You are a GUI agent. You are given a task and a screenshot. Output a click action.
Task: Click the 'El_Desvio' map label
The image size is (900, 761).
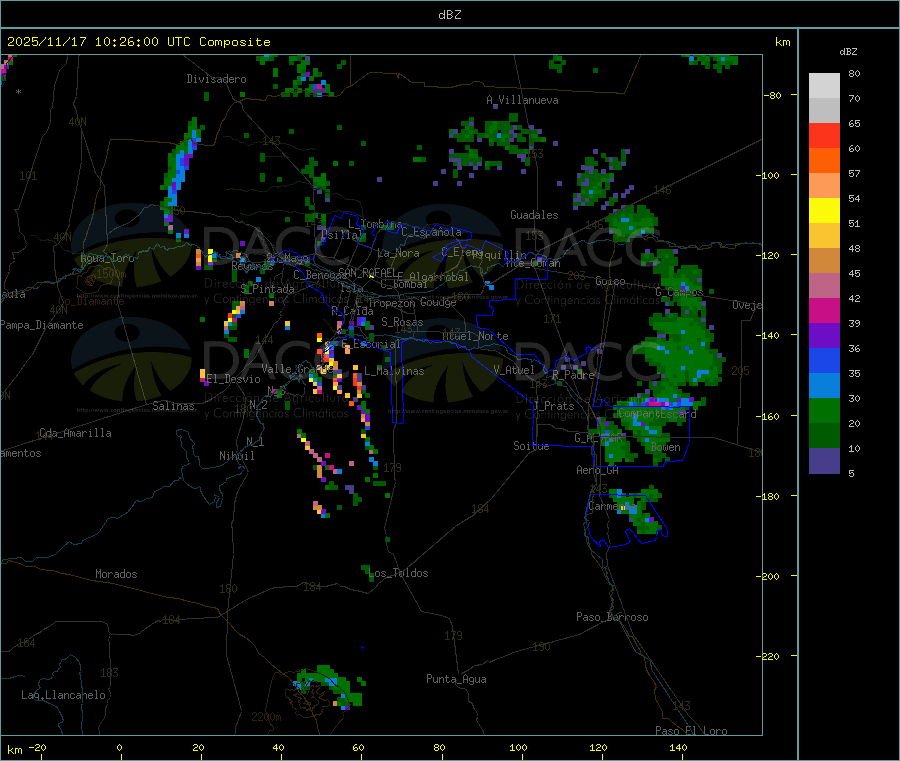pyautogui.click(x=233, y=379)
